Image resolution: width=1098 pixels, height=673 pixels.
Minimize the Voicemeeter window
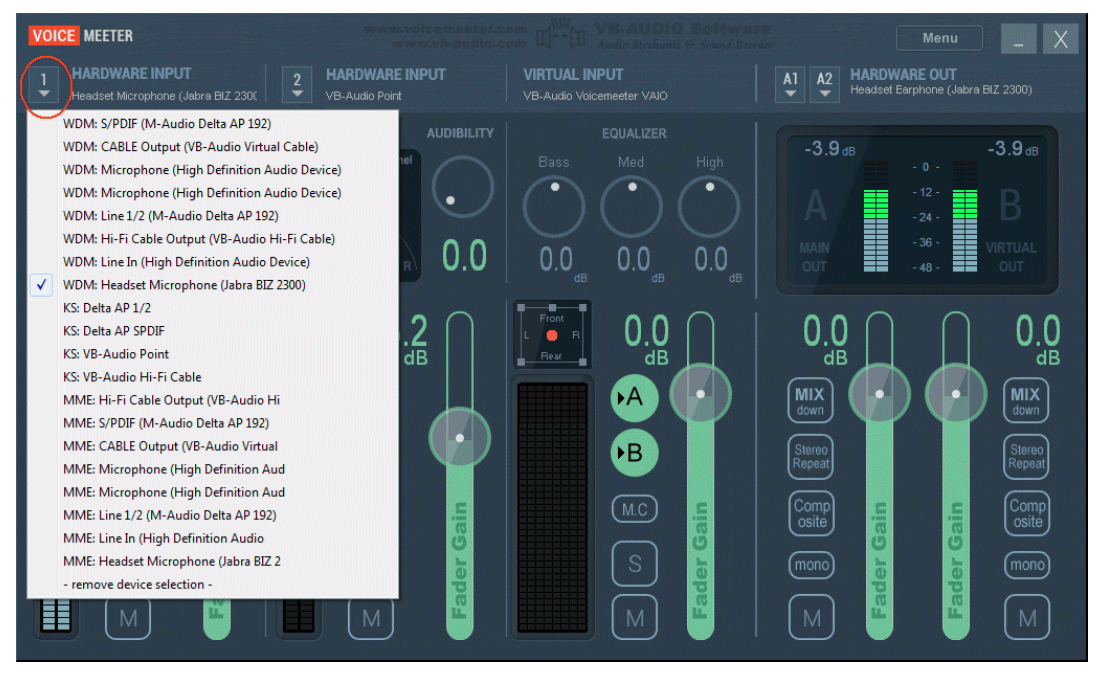(1018, 39)
